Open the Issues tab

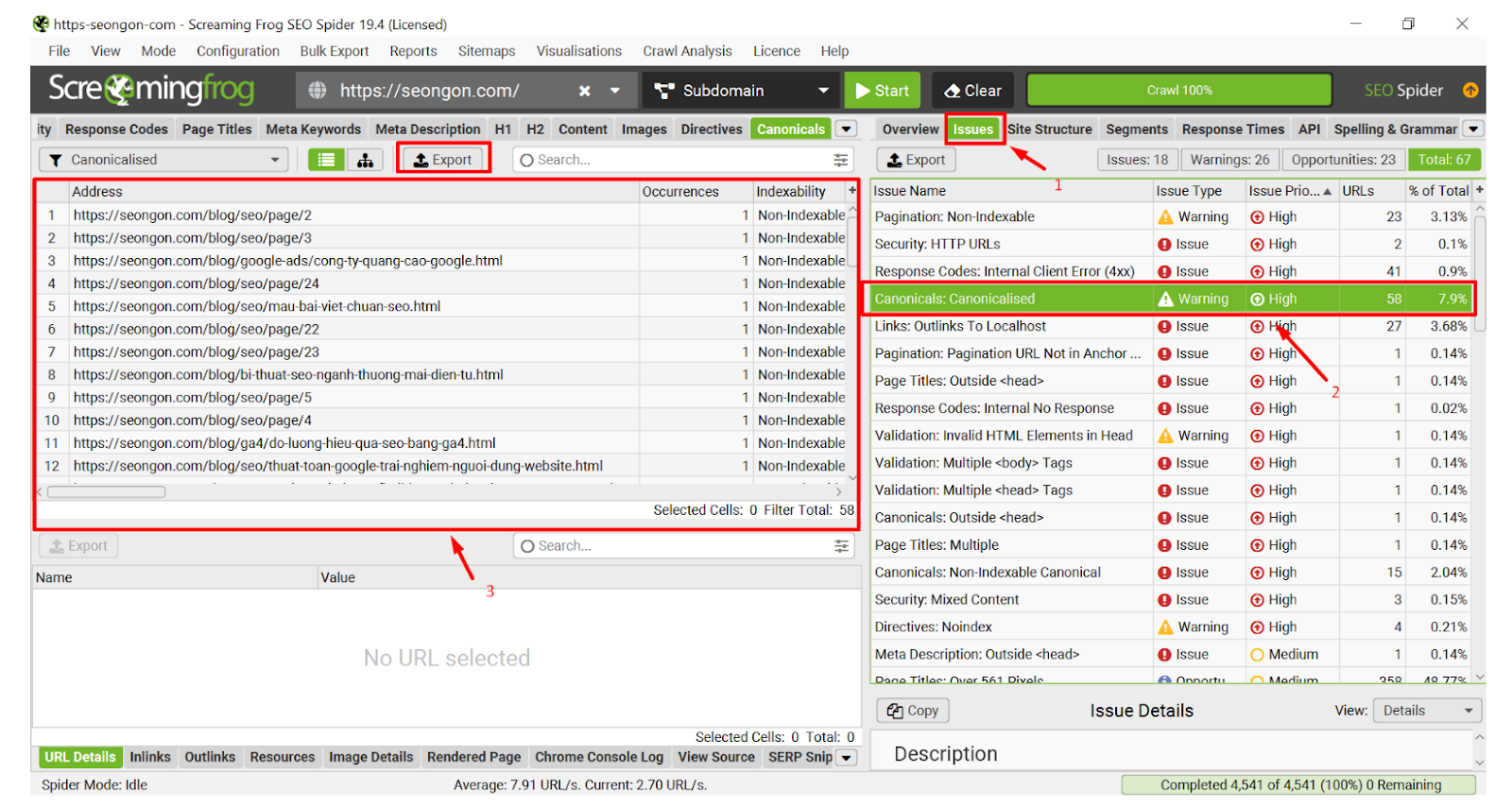point(973,129)
